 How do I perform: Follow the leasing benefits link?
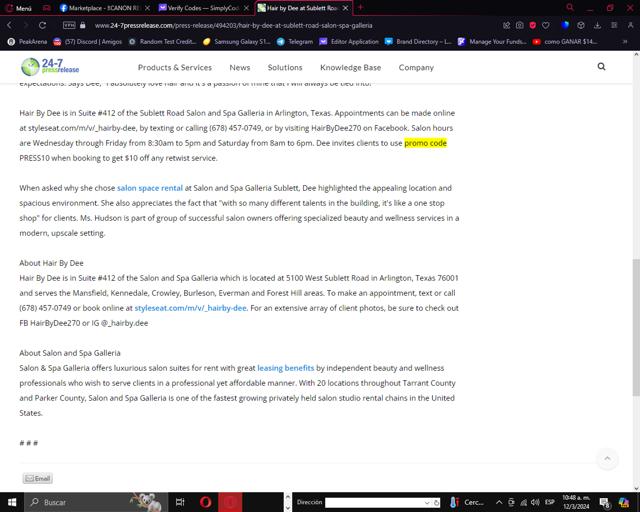point(286,368)
